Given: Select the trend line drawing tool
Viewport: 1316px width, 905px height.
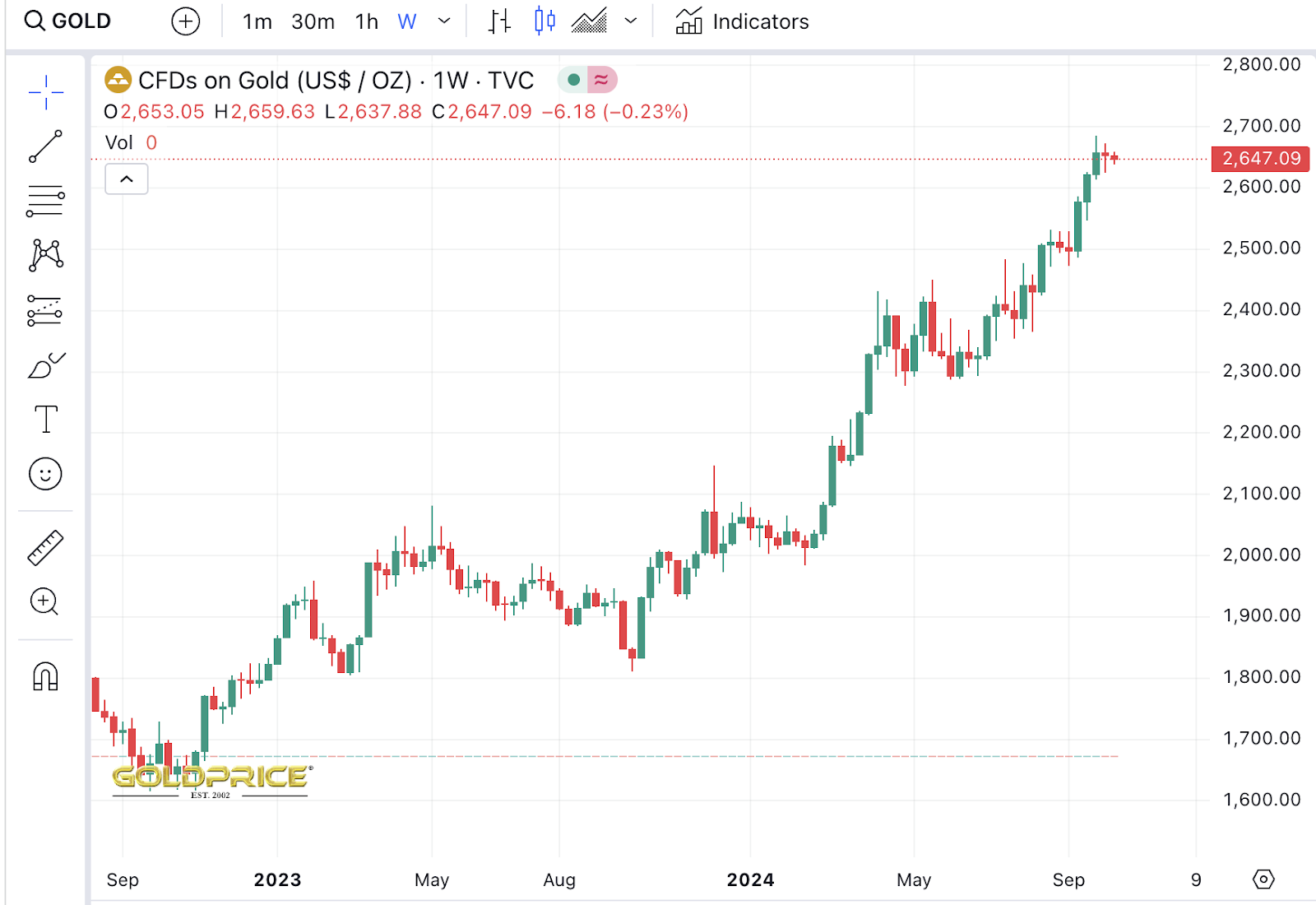Looking at the screenshot, I should point(46,146).
